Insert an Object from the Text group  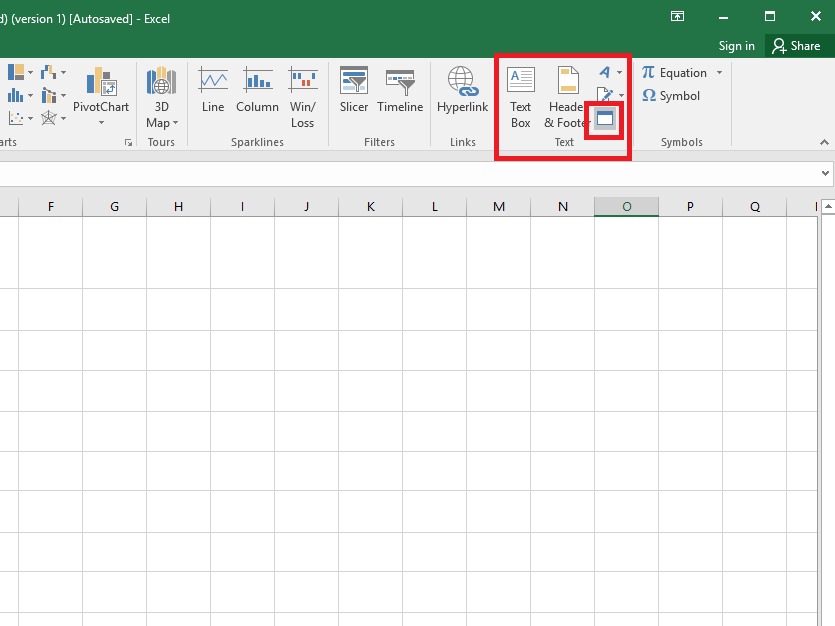click(x=605, y=118)
